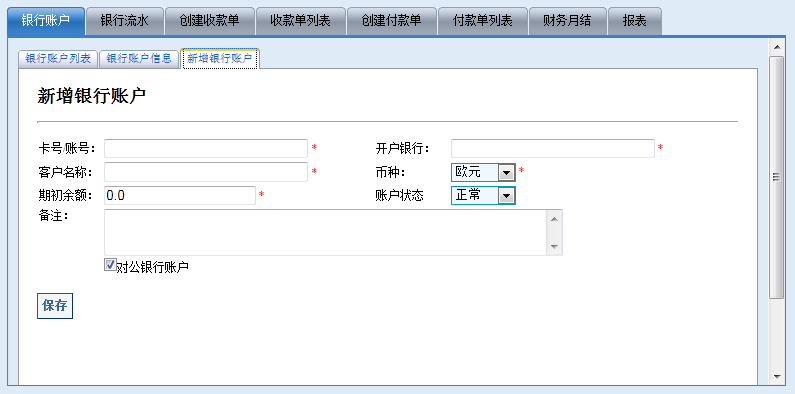Click the 保存 button
Screen dimensions: 795x394
point(55,306)
